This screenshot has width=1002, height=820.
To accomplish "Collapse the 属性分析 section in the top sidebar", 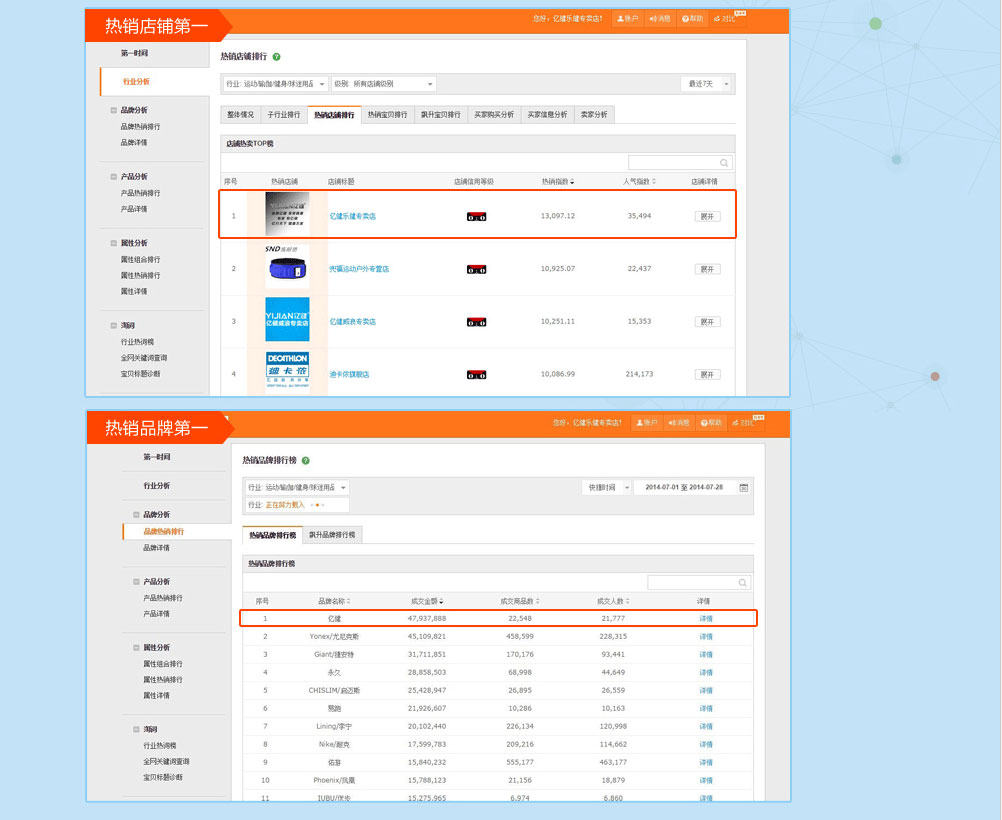I will tap(114, 244).
